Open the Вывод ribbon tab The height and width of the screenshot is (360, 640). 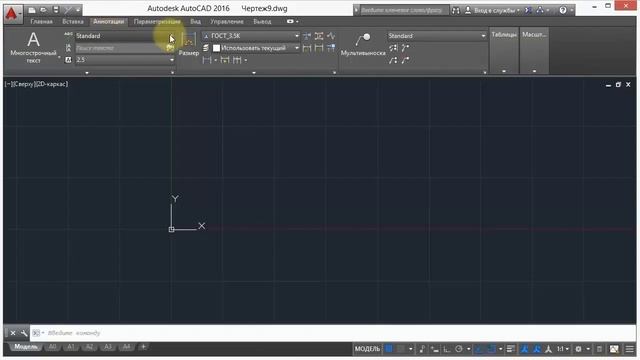pos(262,22)
